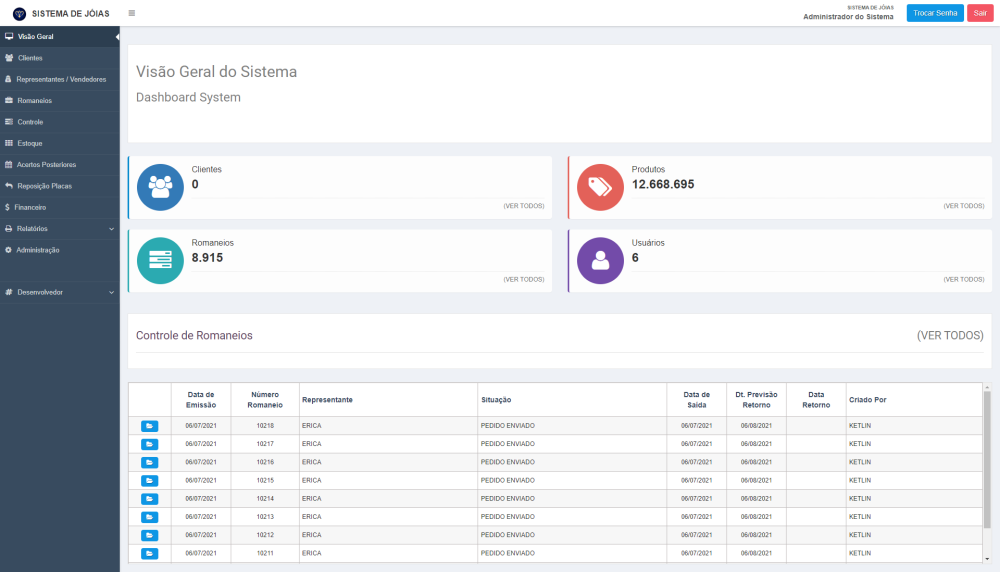Click Administrador do Sistema user name
This screenshot has width=1000, height=572.
click(x=848, y=17)
